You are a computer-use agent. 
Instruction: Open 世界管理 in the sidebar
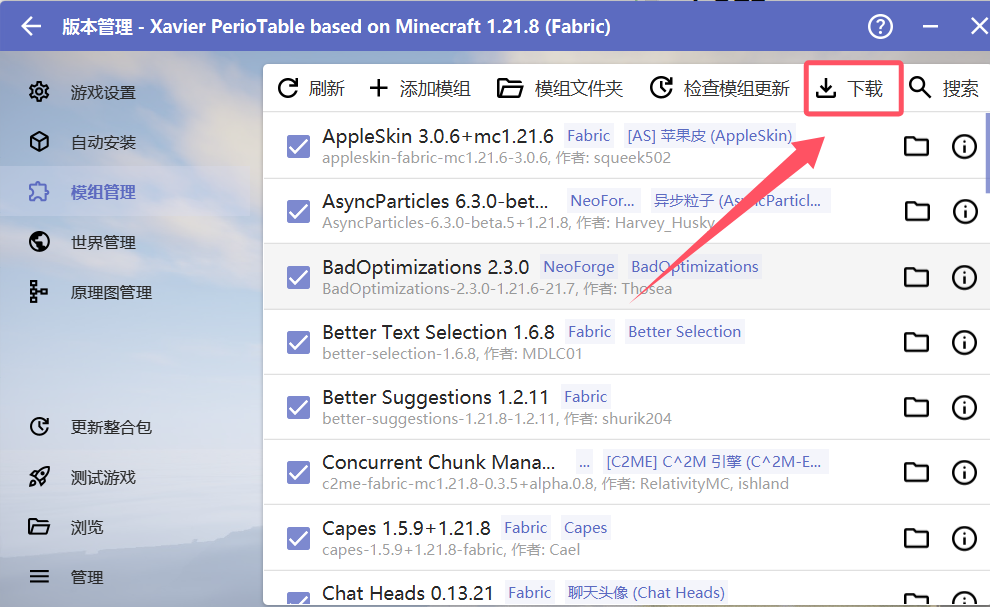(x=125, y=242)
